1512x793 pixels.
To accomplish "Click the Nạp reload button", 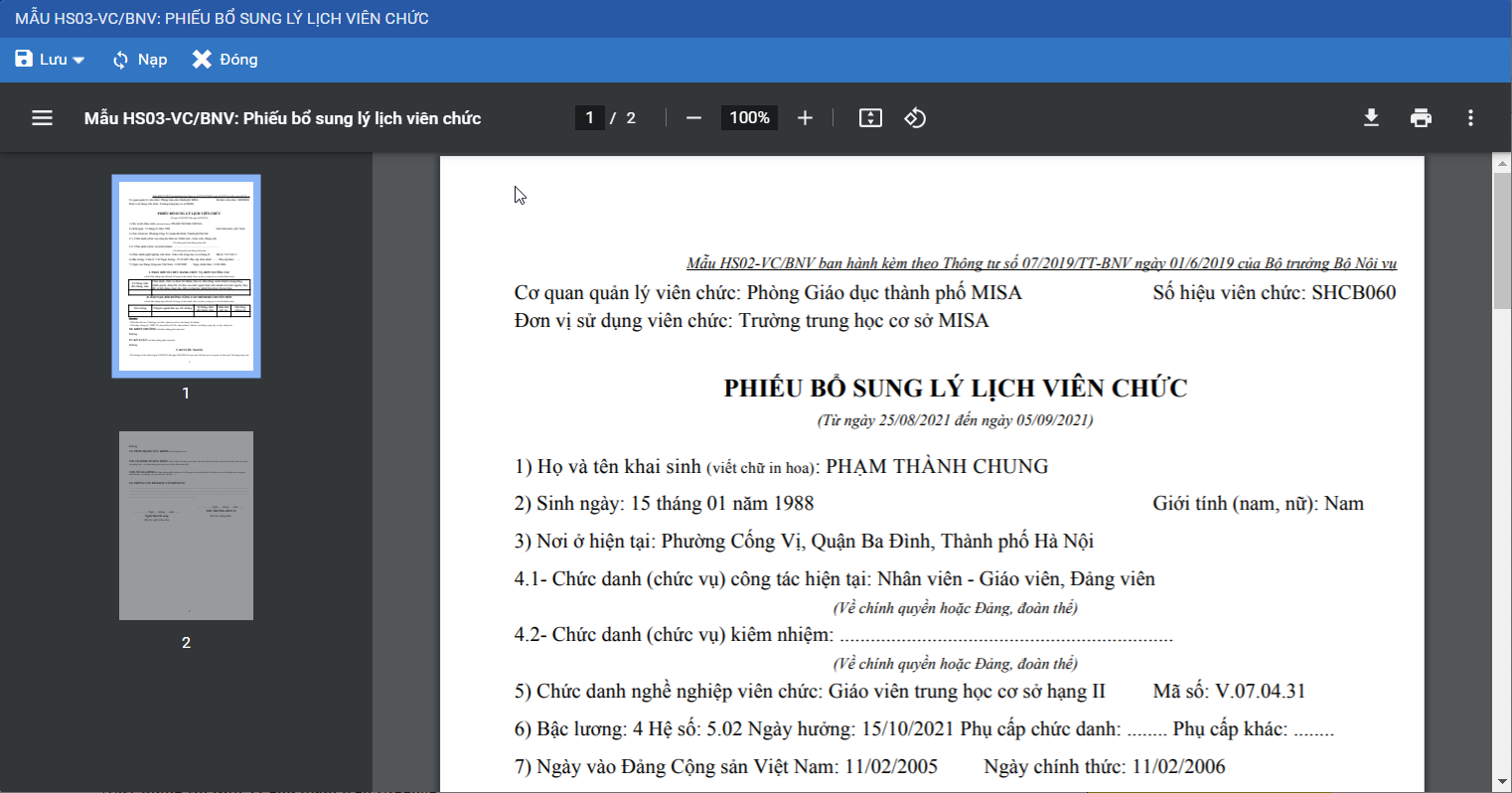I will [140, 60].
